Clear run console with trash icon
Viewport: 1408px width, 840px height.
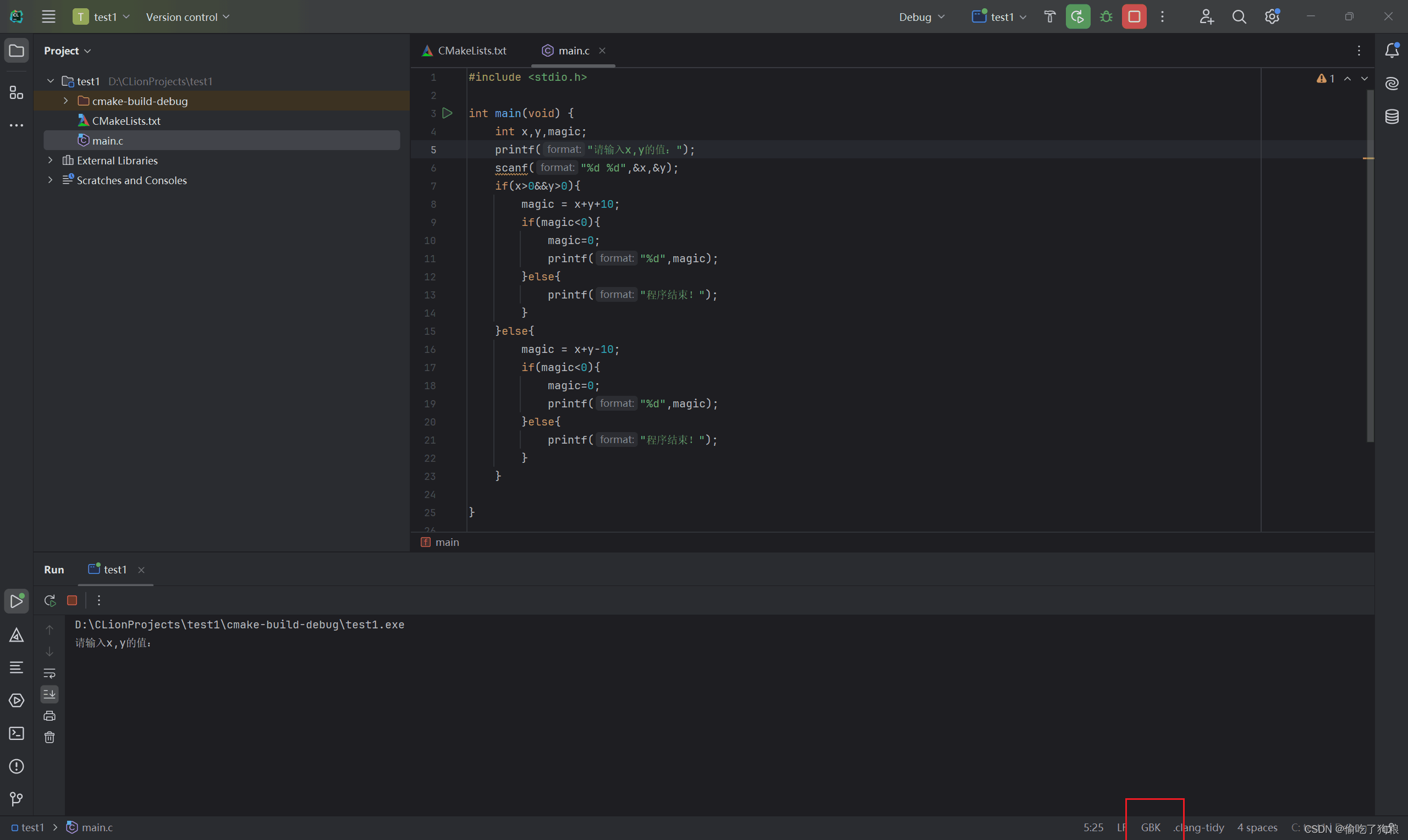(50, 737)
